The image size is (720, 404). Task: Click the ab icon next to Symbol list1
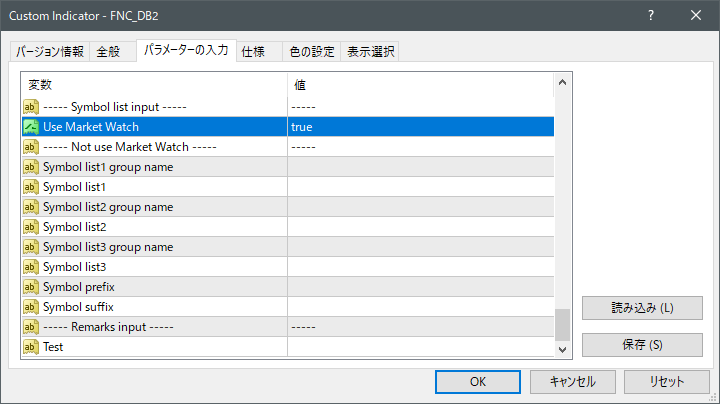tap(31, 187)
